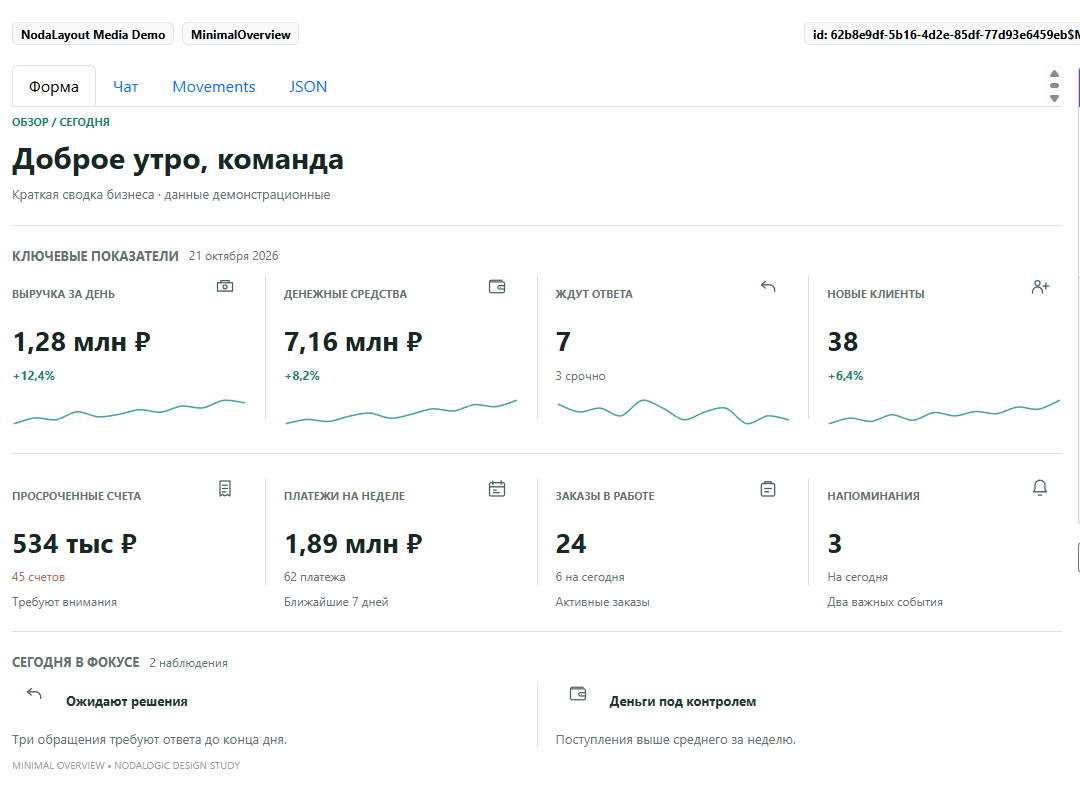Click the 62 платежа label
The image size is (1080, 804).
[x=315, y=577]
